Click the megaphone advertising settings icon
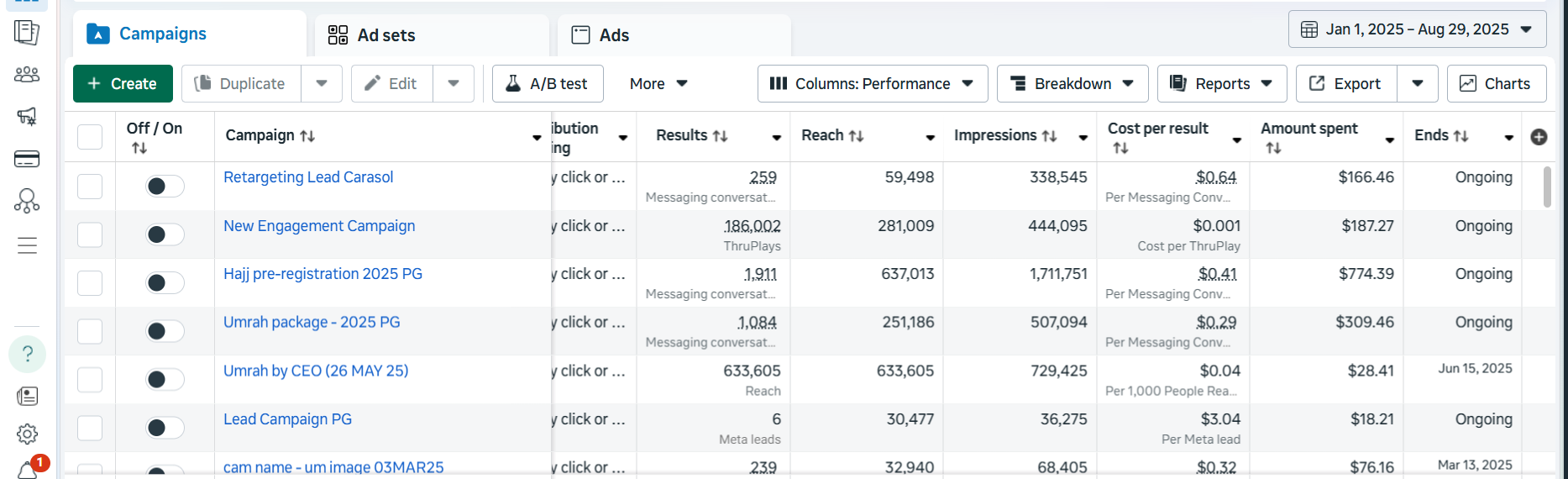Screen dimensions: 1568x479 [x=27, y=117]
